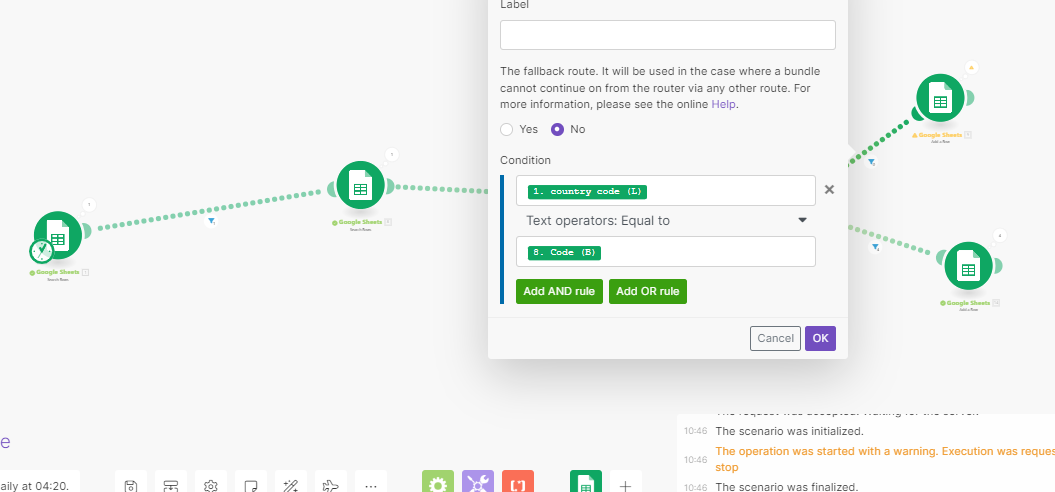Click the country code (L) condition field

(666, 190)
